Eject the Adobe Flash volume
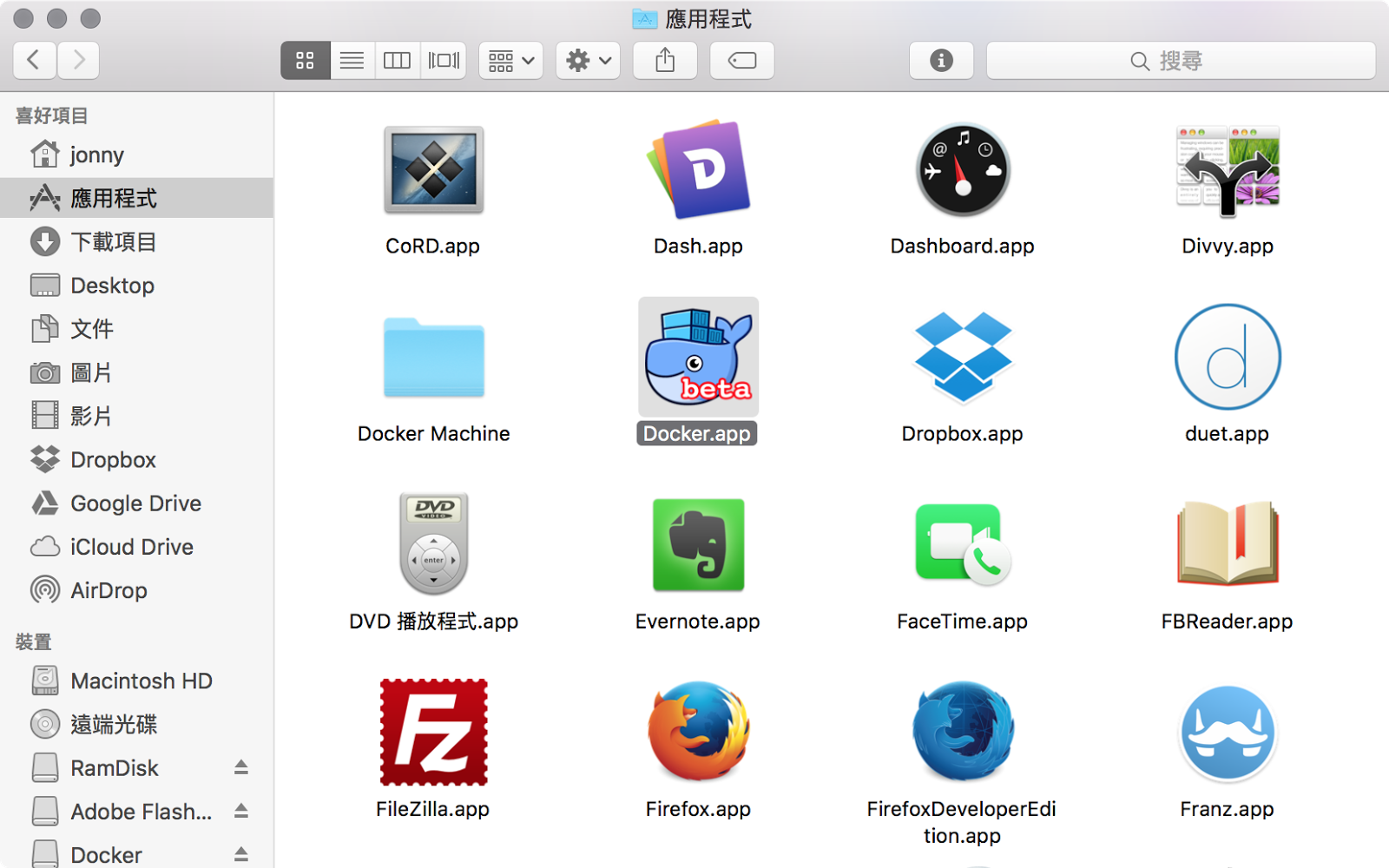The image size is (1389, 868). (x=241, y=811)
